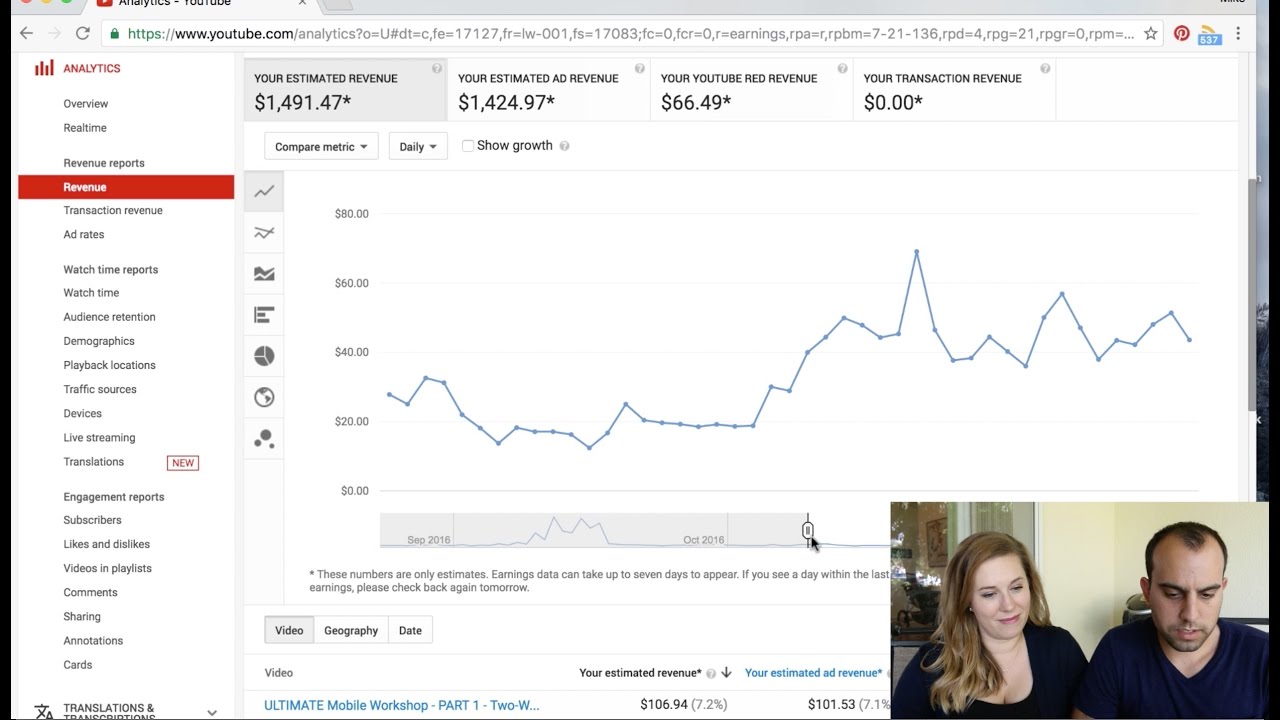
Task: Open Subscribers report
Action: 93,520
